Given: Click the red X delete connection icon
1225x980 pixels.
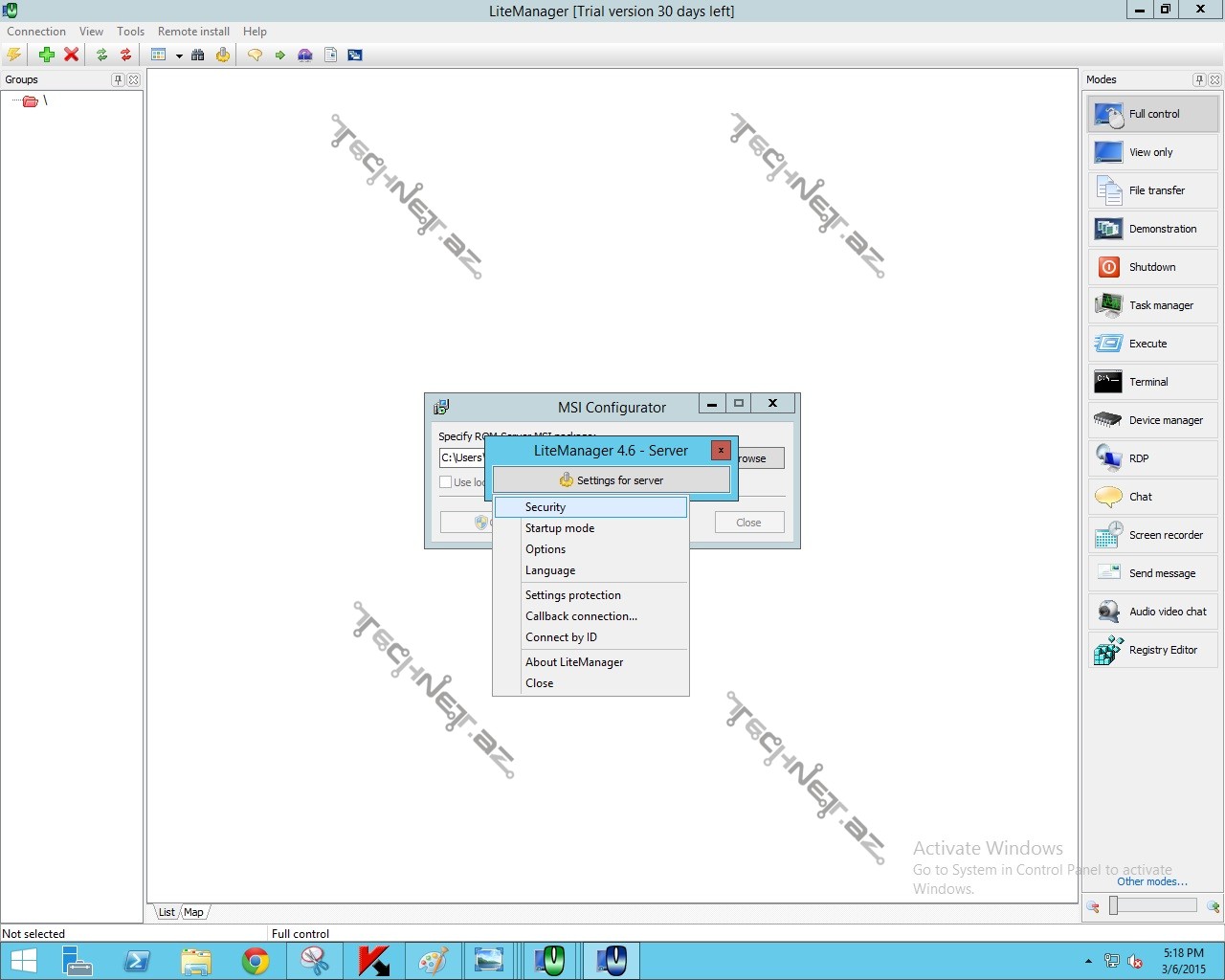Looking at the screenshot, I should pos(71,55).
